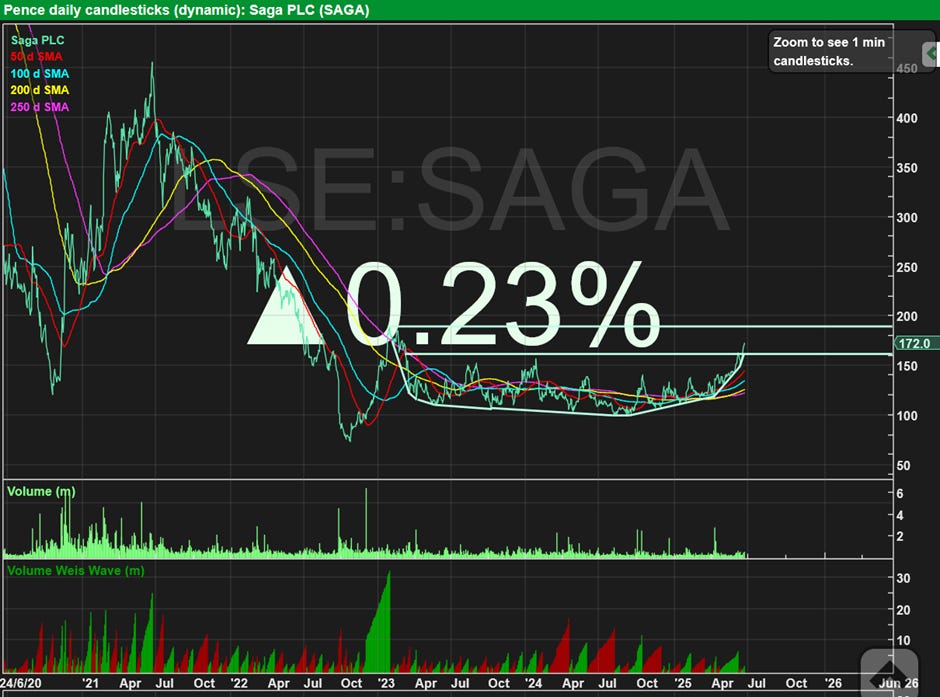
Task: Click the 300 price axis label
Action: point(906,218)
